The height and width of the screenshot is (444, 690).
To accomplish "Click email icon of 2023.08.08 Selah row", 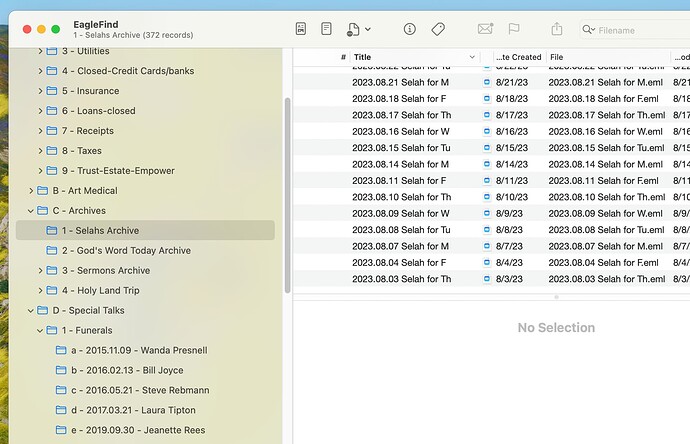I will coord(487,230).
